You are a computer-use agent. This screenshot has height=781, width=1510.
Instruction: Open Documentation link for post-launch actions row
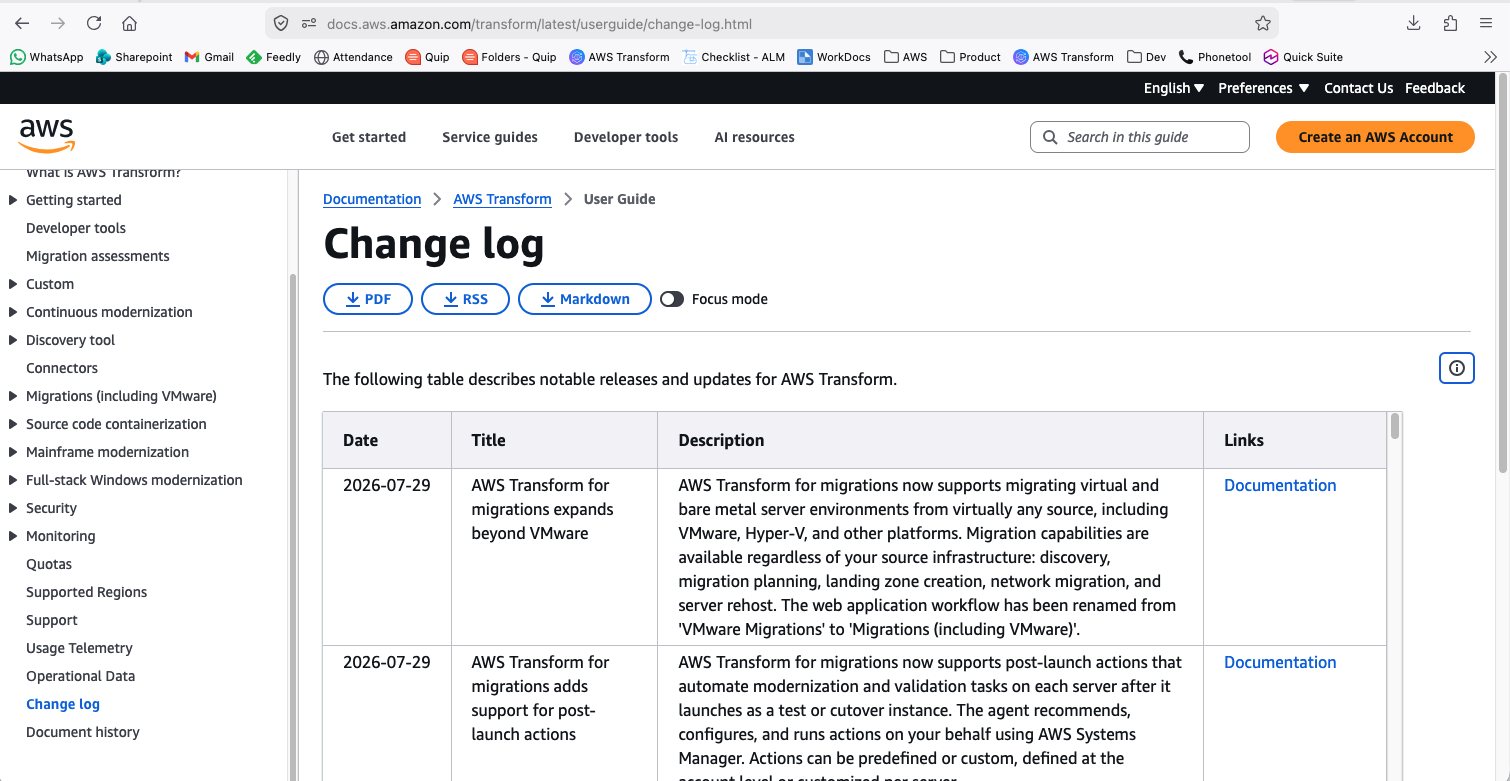[x=1280, y=662]
